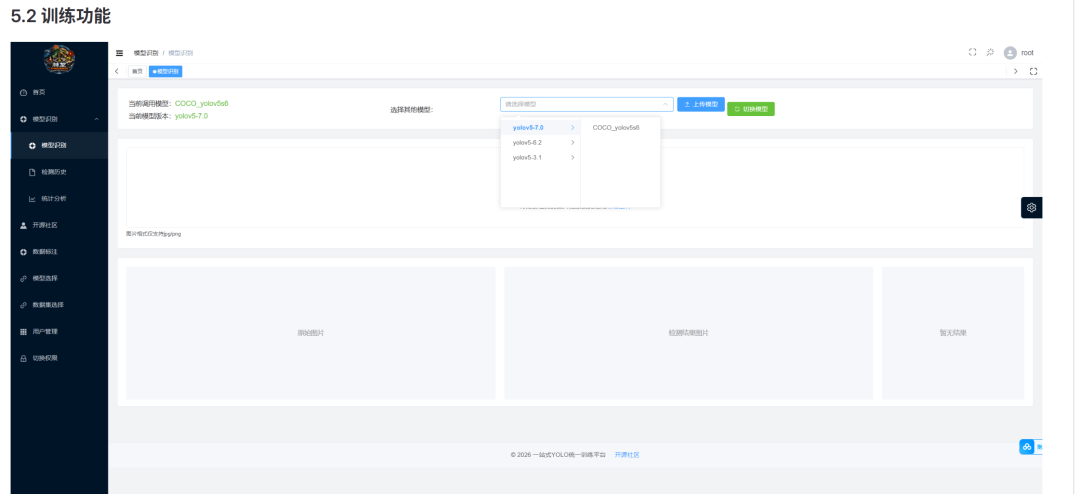Expand the yolov5-7.0 cascader option
The width and height of the screenshot is (1080, 494).
click(541, 127)
